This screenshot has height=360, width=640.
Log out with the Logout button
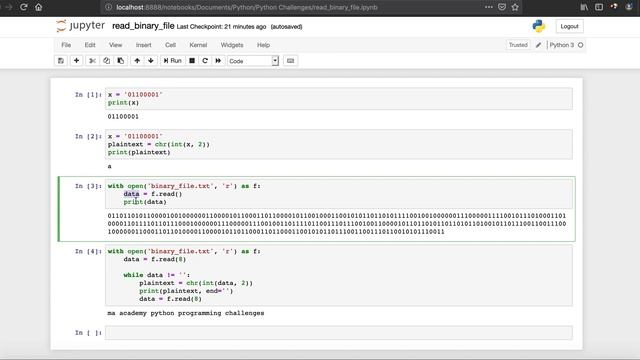[x=569, y=26]
